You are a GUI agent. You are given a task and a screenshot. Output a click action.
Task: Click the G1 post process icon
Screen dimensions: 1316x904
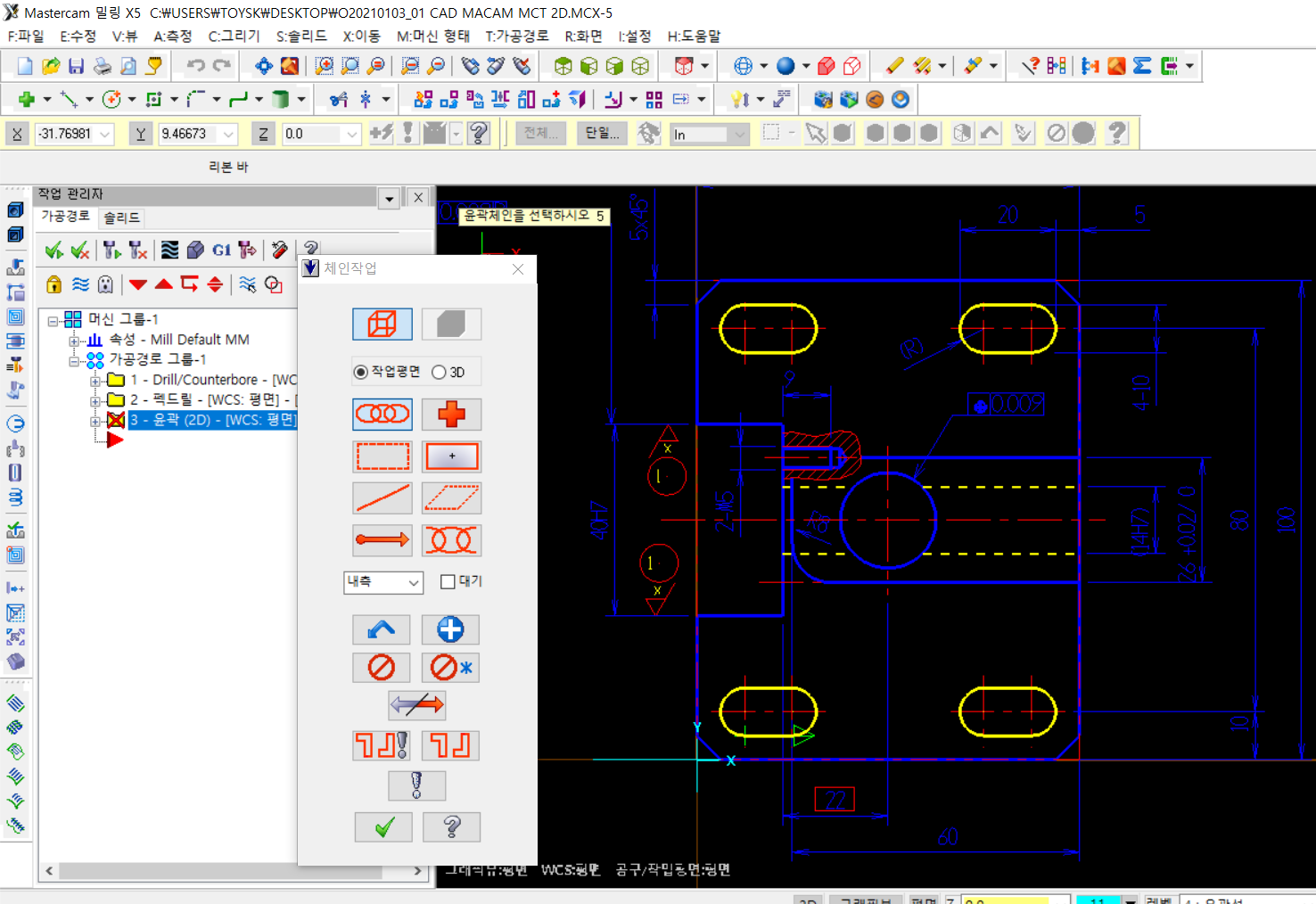(221, 251)
